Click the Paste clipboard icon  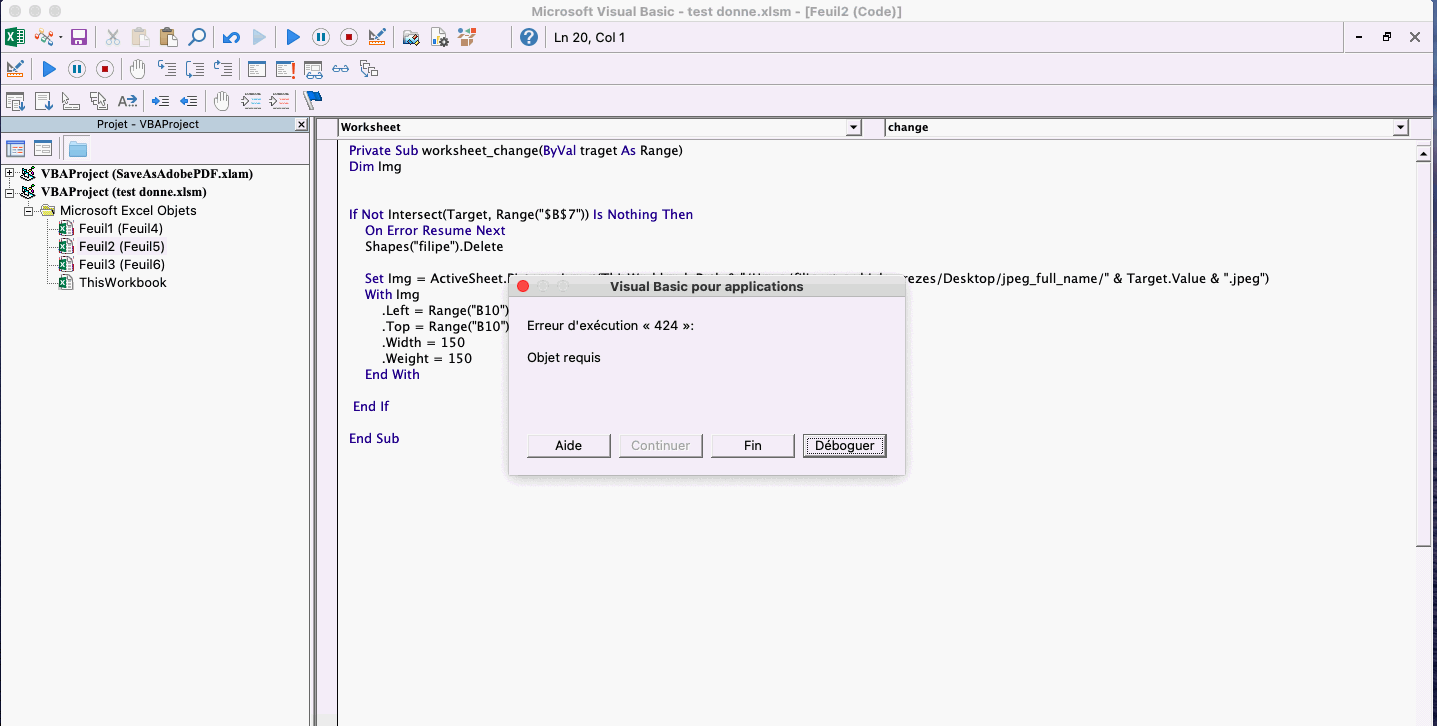point(169,37)
